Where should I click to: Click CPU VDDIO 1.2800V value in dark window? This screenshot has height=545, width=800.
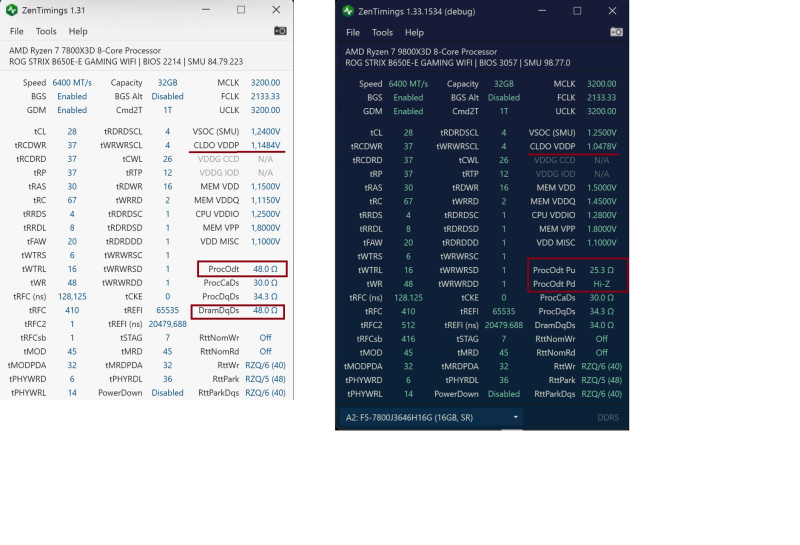[x=602, y=215]
